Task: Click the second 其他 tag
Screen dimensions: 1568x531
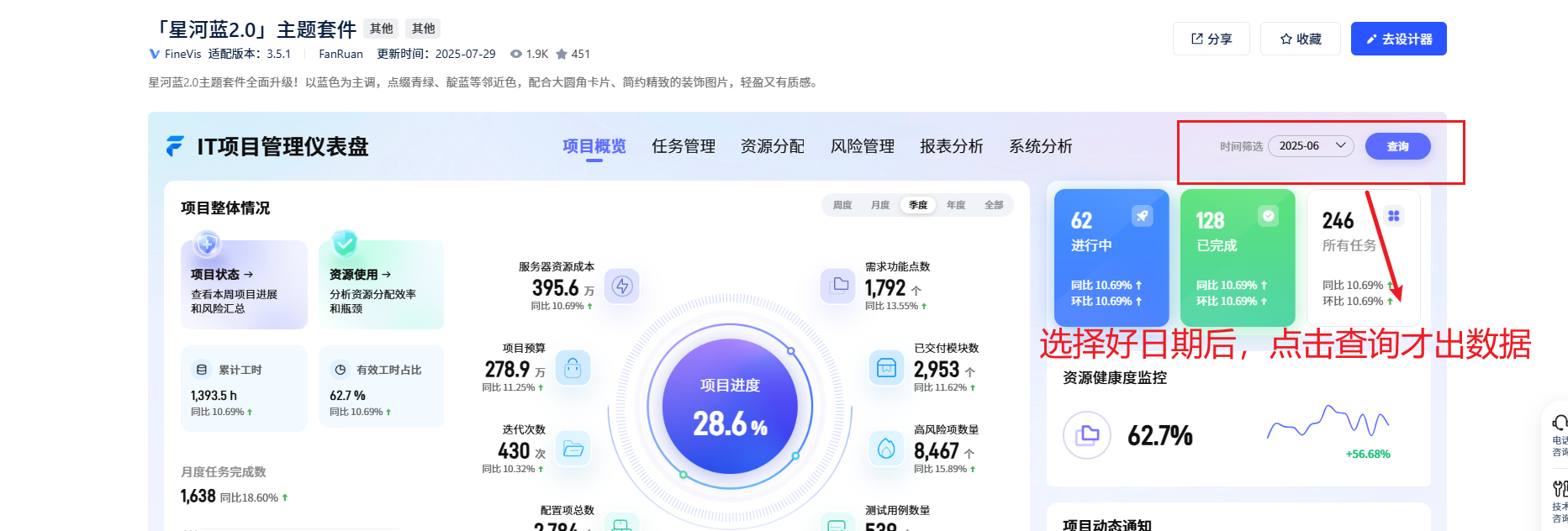Action: click(423, 29)
